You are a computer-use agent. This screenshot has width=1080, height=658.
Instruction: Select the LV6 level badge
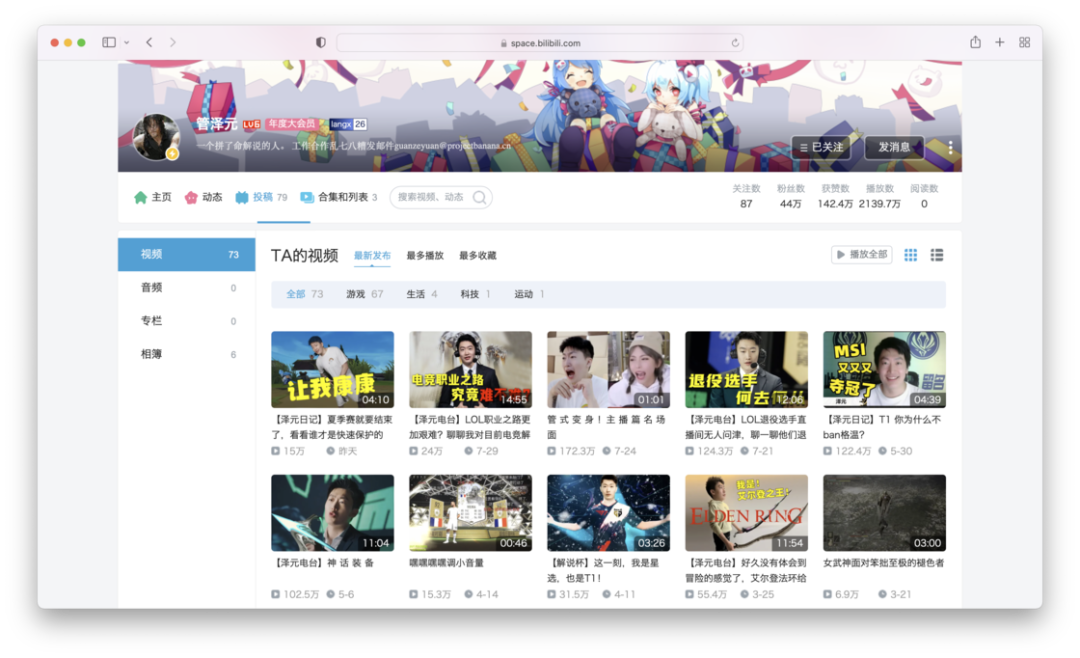coord(251,124)
